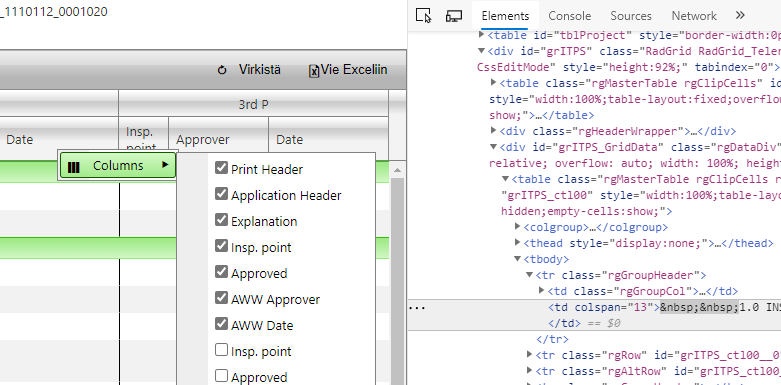Switch to the Sources tab
This screenshot has height=385, width=781.
[x=631, y=16]
